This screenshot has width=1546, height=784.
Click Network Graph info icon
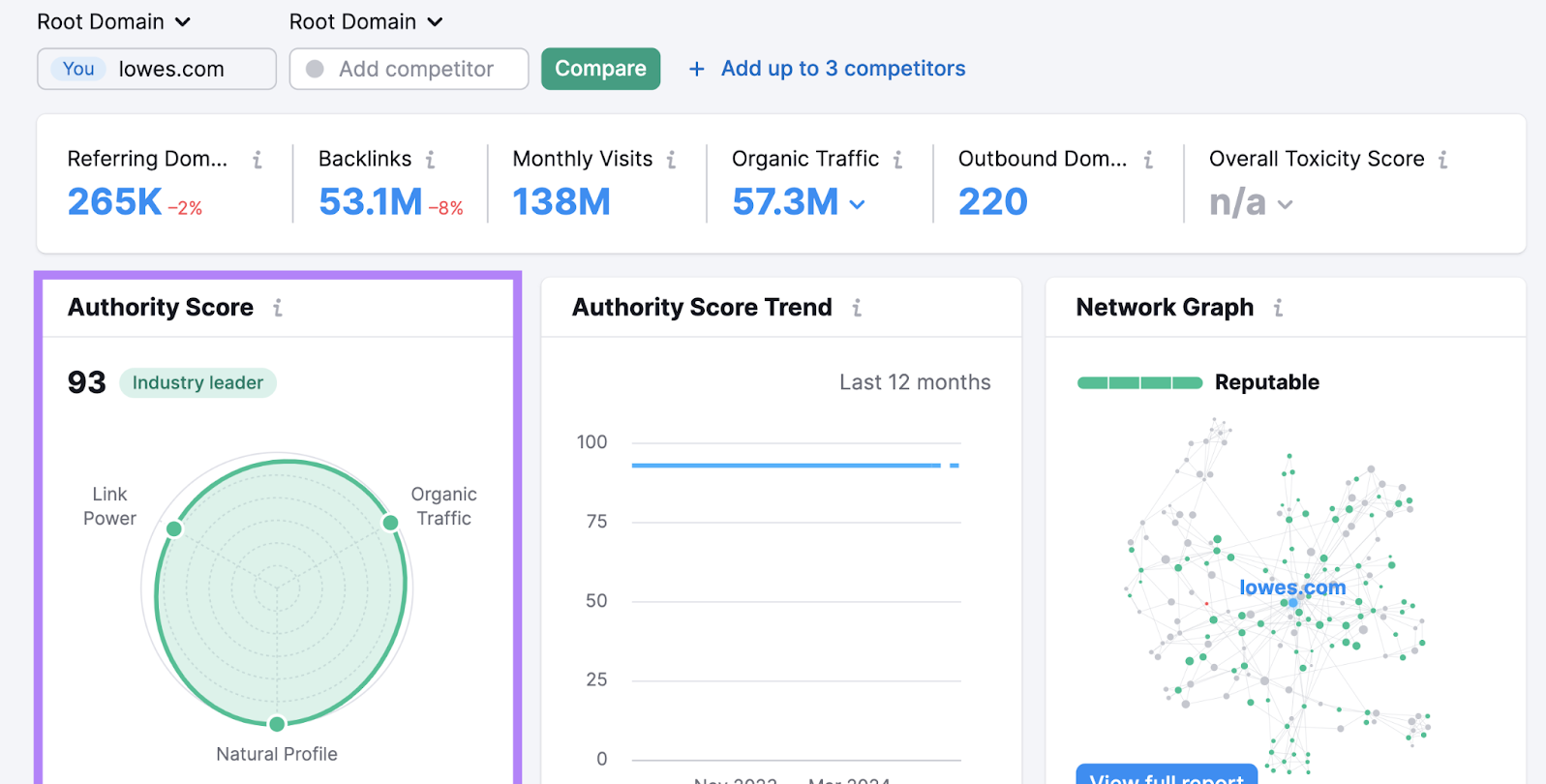coord(1278,308)
